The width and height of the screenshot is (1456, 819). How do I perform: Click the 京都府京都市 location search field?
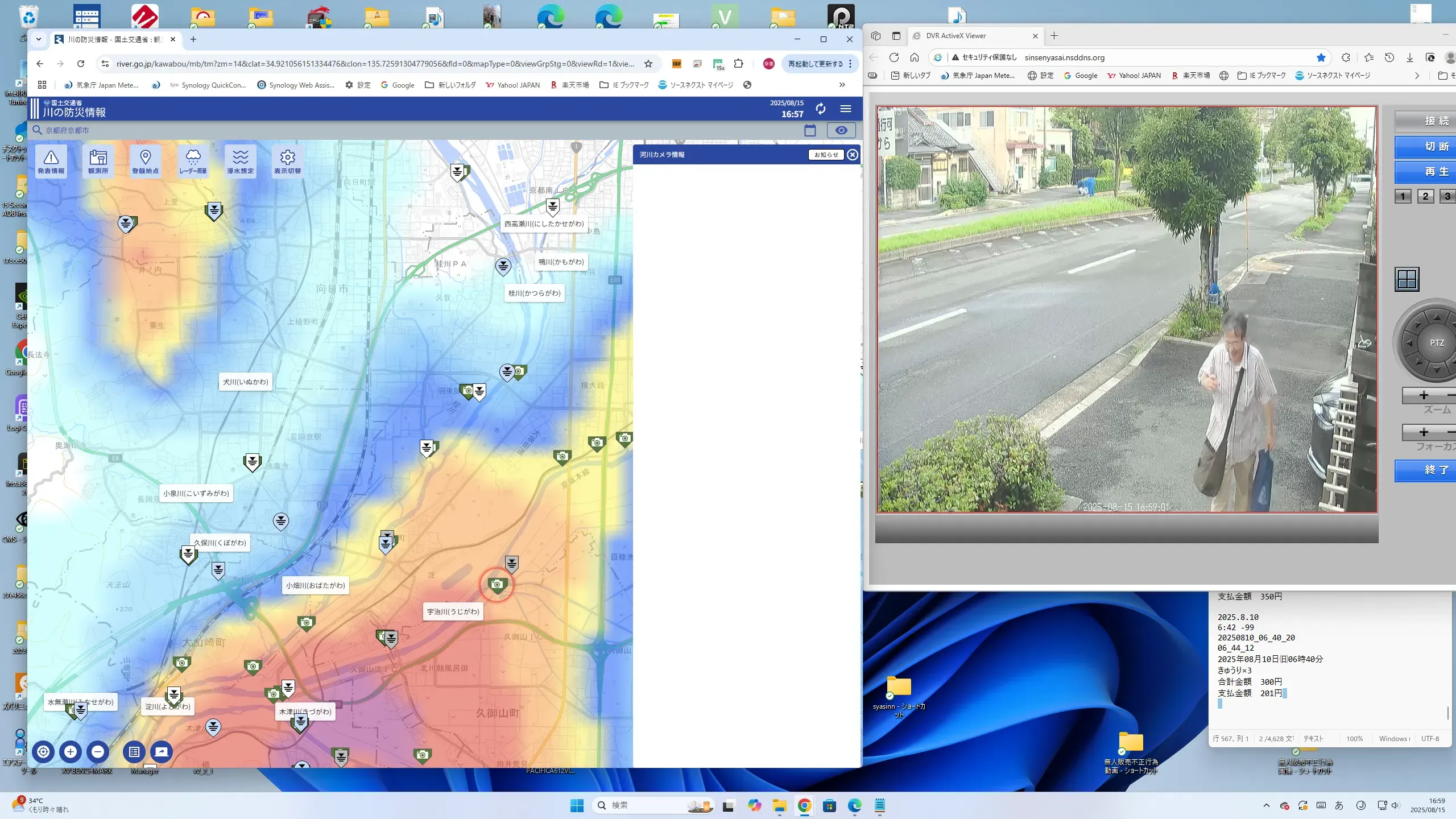click(x=227, y=130)
